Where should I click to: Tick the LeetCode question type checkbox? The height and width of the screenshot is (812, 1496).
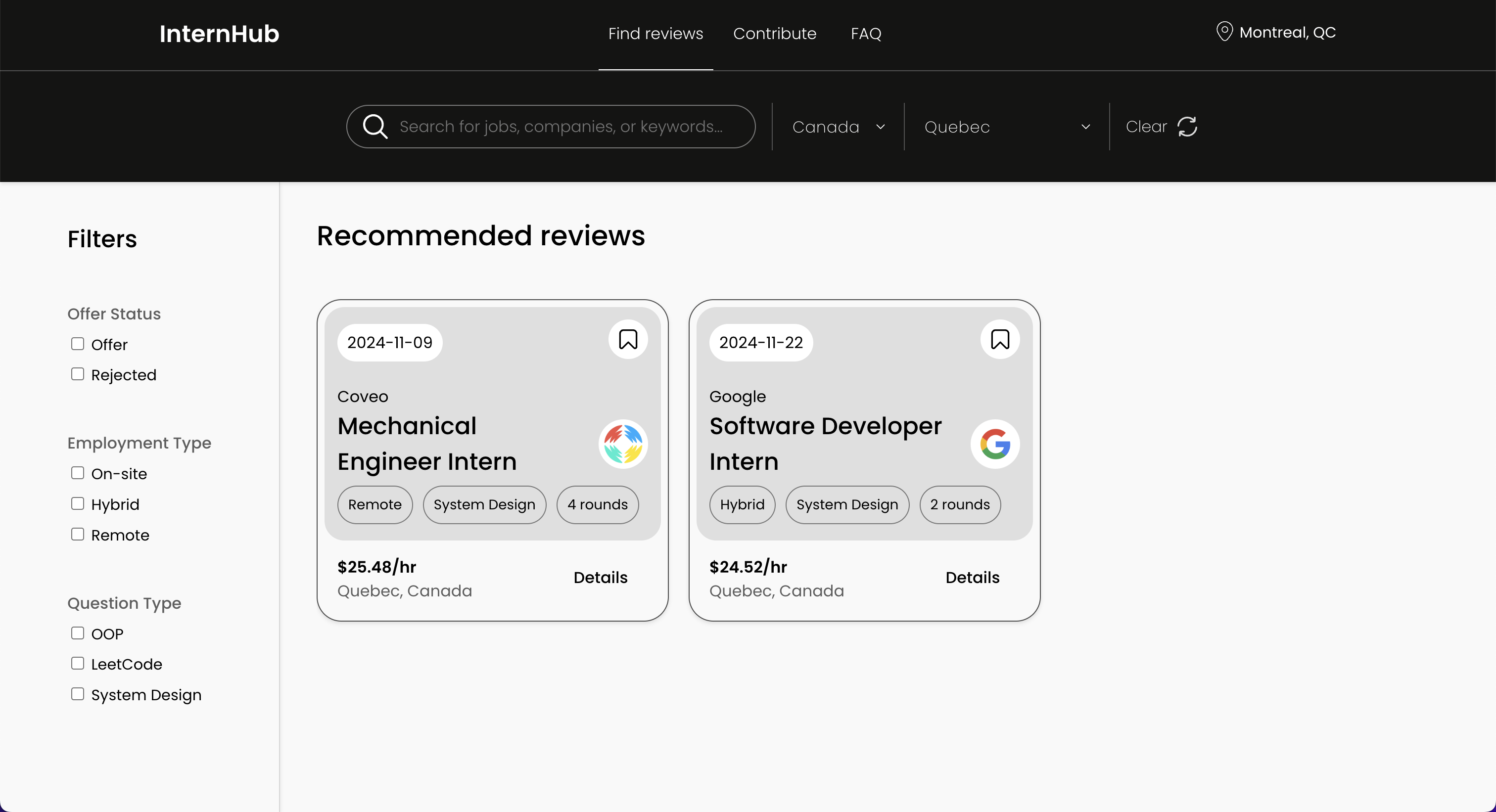pyautogui.click(x=78, y=664)
